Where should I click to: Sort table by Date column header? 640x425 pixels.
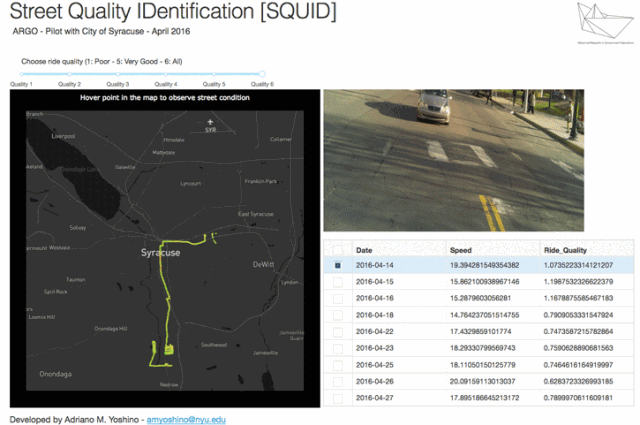coord(365,249)
